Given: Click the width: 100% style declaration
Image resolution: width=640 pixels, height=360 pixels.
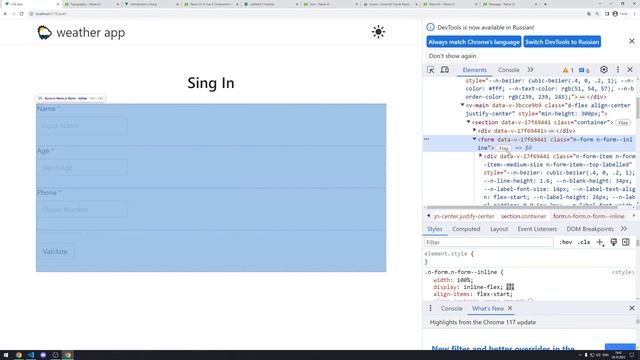Looking at the screenshot, I should point(453,280).
